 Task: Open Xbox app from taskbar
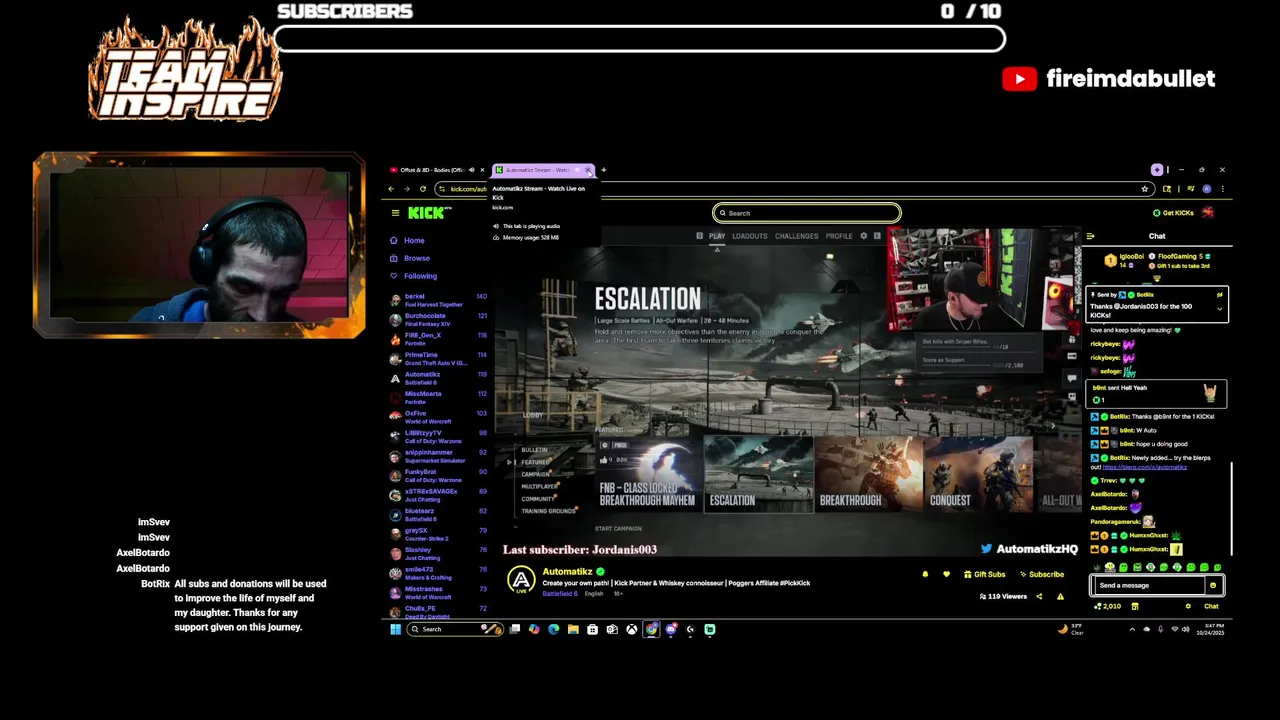click(x=632, y=629)
